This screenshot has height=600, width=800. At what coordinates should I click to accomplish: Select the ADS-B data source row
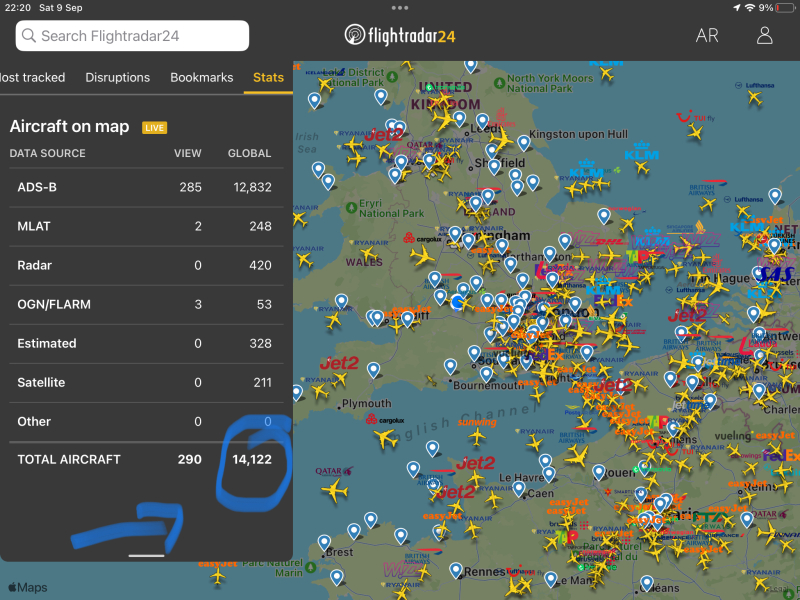pyautogui.click(x=146, y=187)
